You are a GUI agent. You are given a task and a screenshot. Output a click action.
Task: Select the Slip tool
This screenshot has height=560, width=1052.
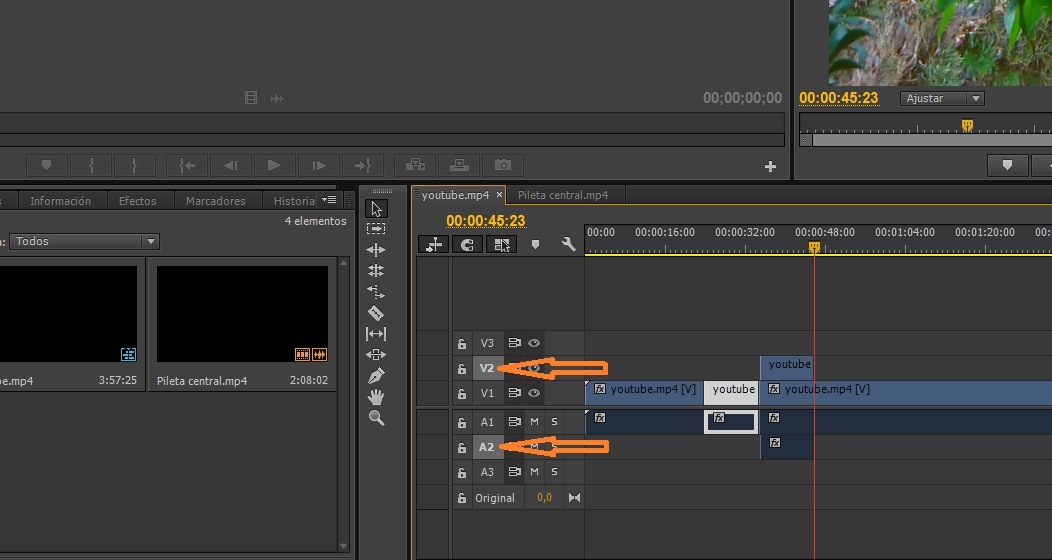[376, 333]
